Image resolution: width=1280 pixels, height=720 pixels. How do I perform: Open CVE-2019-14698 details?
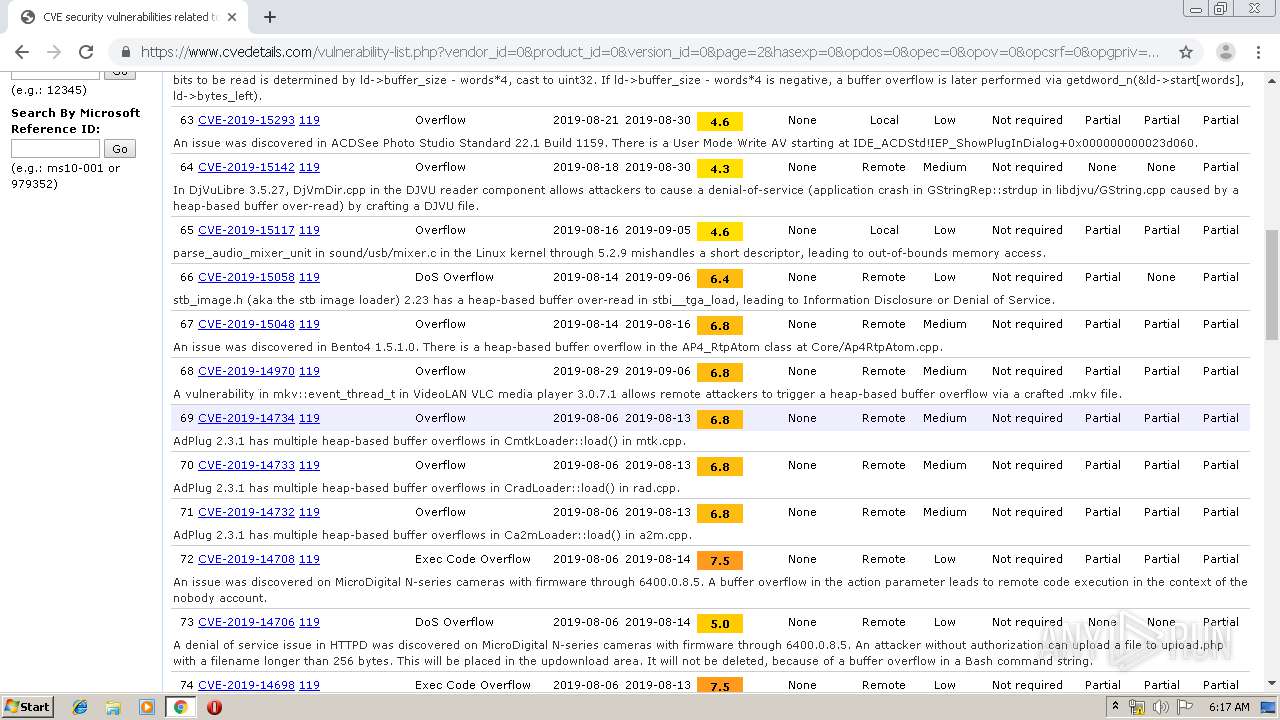(246, 685)
